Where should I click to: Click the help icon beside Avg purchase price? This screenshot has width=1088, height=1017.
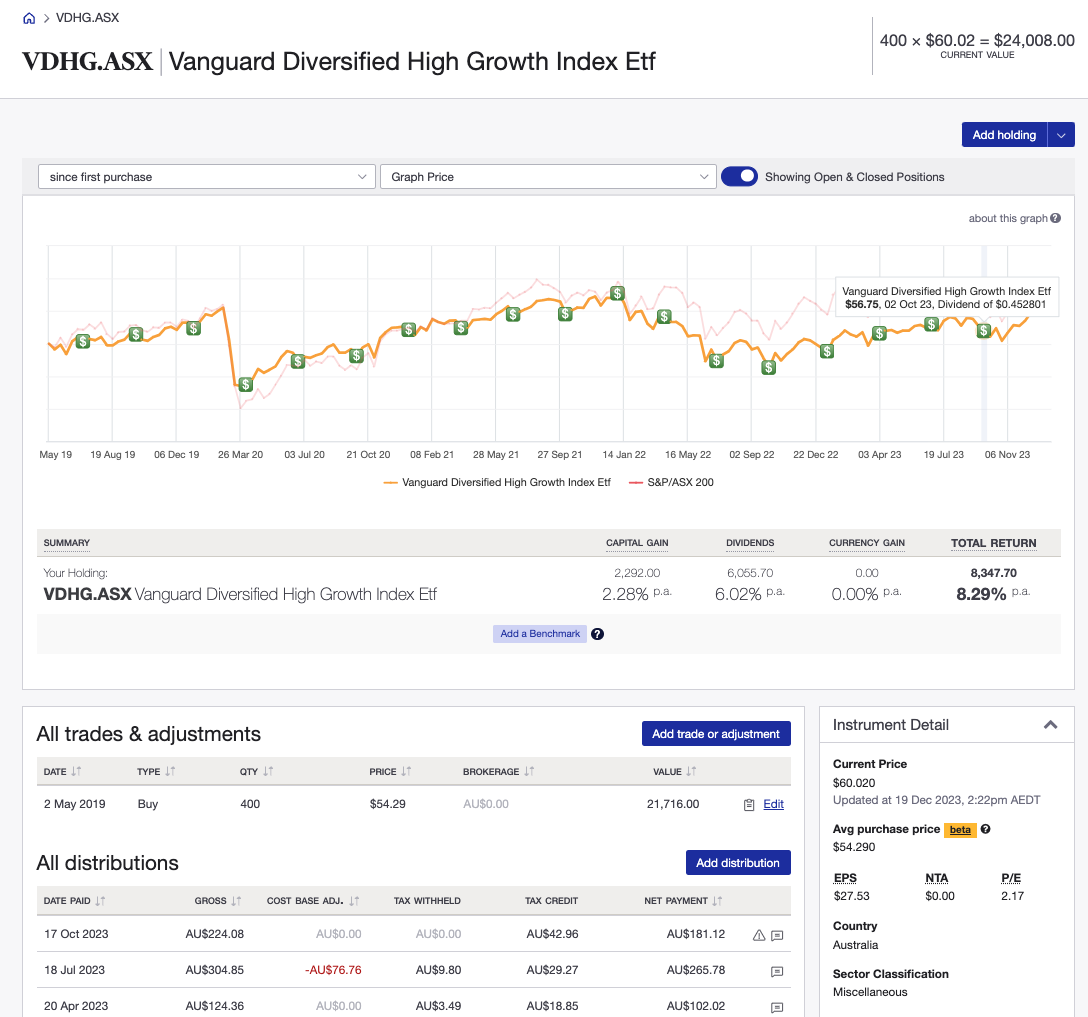[986, 829]
